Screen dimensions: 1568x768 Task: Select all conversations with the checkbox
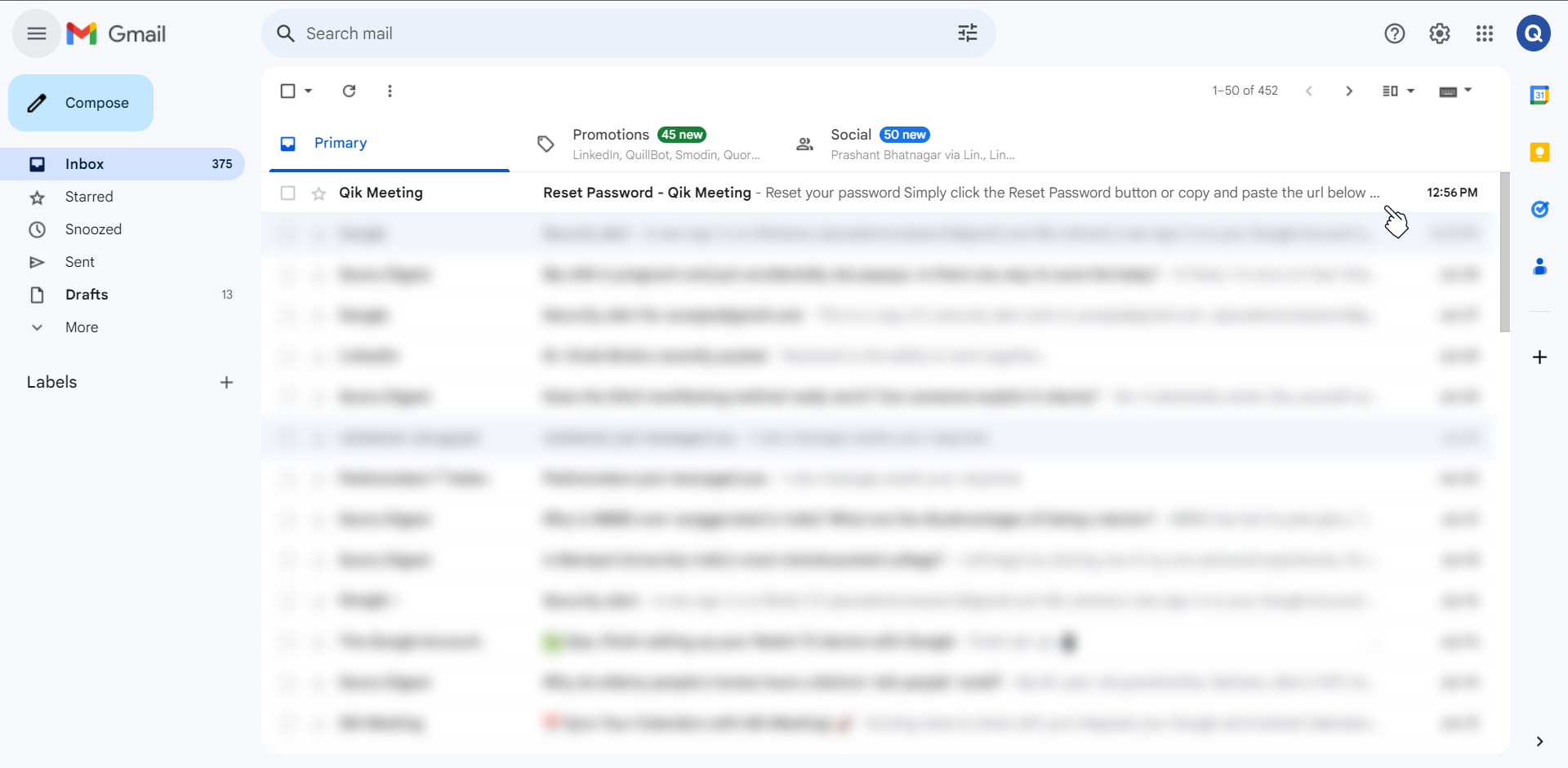(x=287, y=91)
